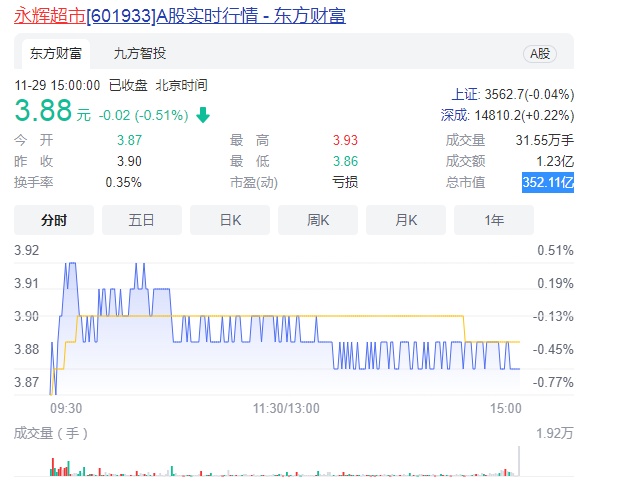Click the 成交额 value 1.23亿
The height and width of the screenshot is (483, 619).
[555, 161]
